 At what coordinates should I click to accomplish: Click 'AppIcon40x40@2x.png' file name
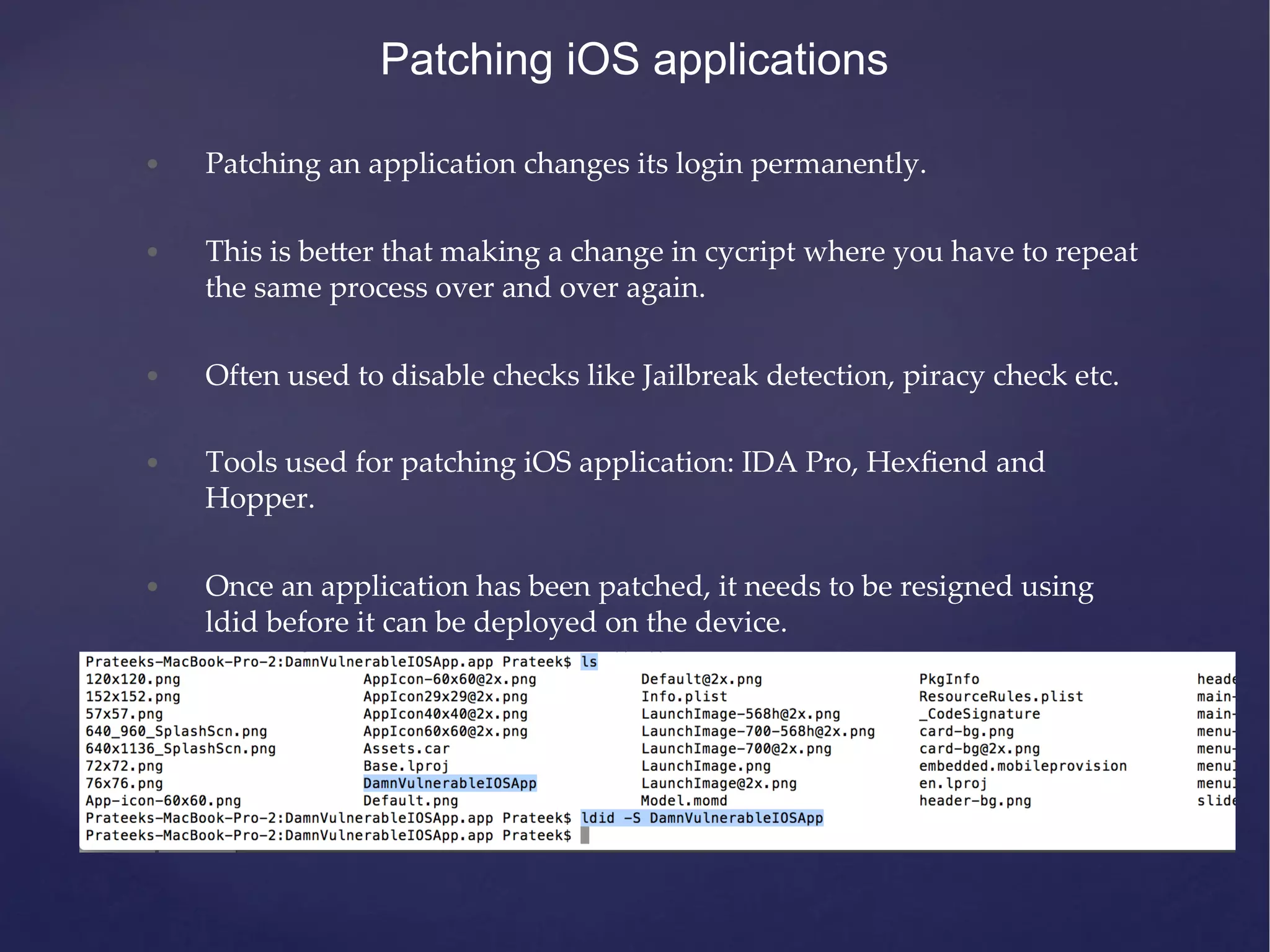pyautogui.click(x=445, y=714)
